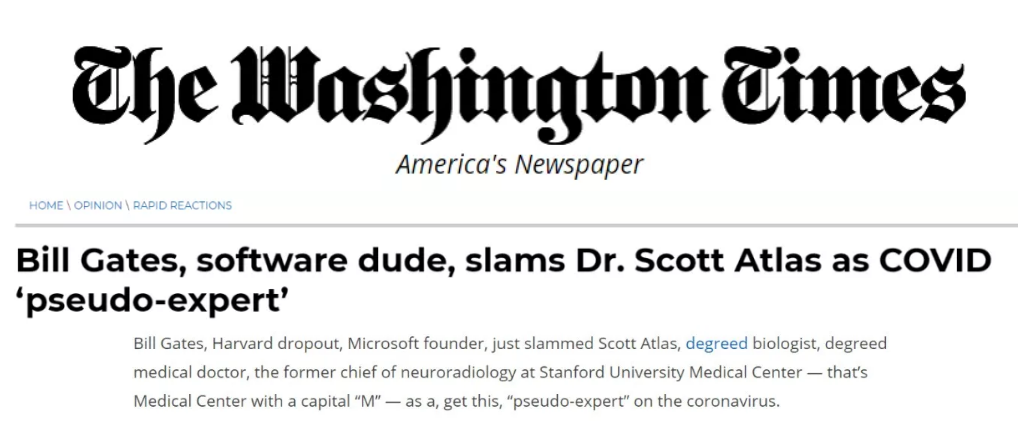Viewport: 1033px width, 424px height.
Task: Navigate to the RAPID REACTIONS breadcrumb
Action: [x=182, y=206]
